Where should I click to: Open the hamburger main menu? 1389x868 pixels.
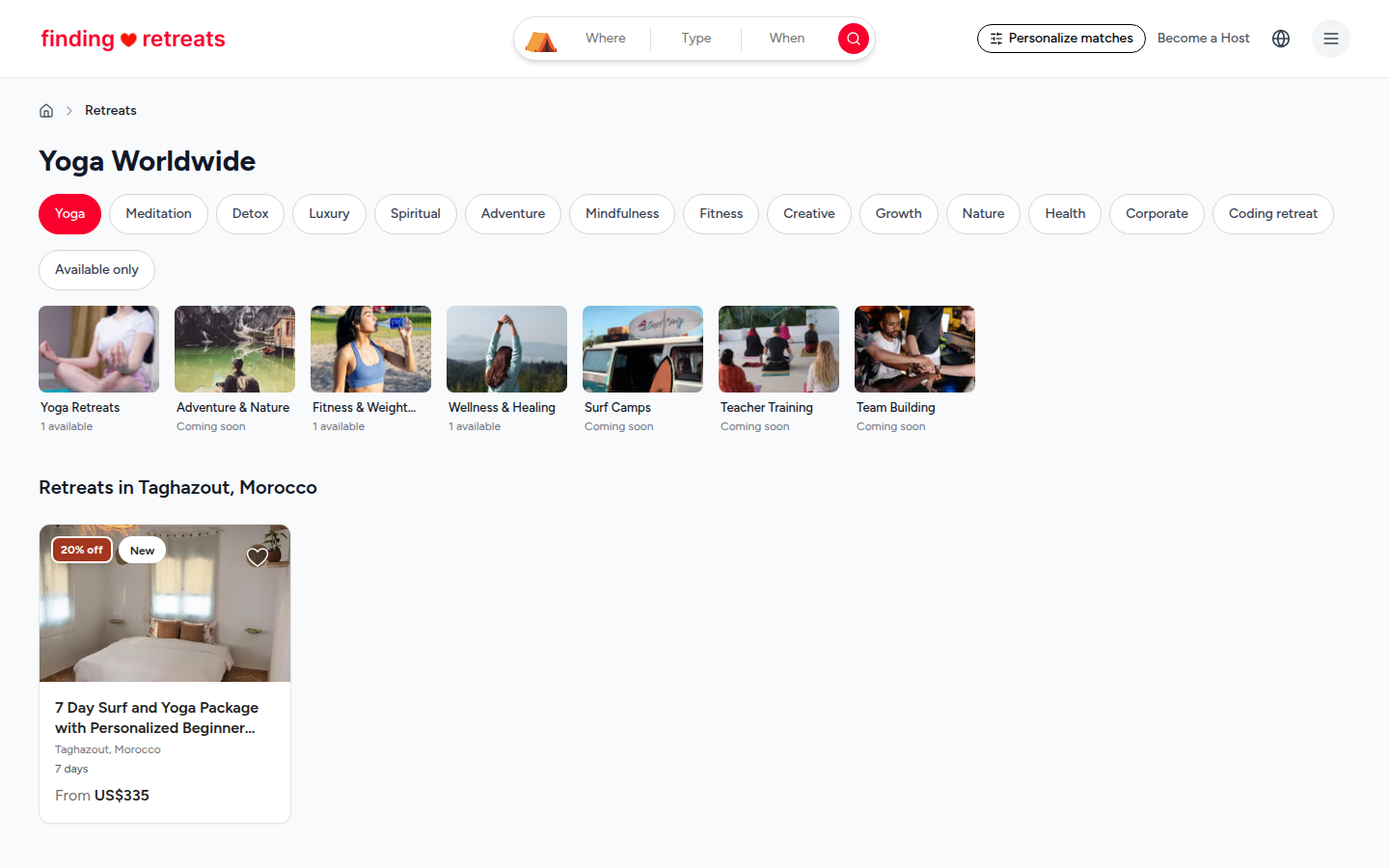[1331, 39]
